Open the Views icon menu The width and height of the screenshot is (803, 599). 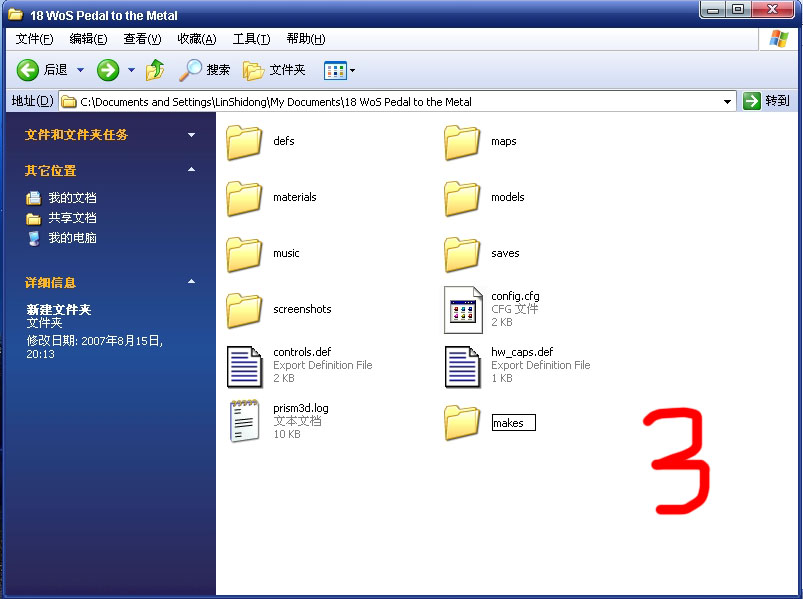[335, 71]
